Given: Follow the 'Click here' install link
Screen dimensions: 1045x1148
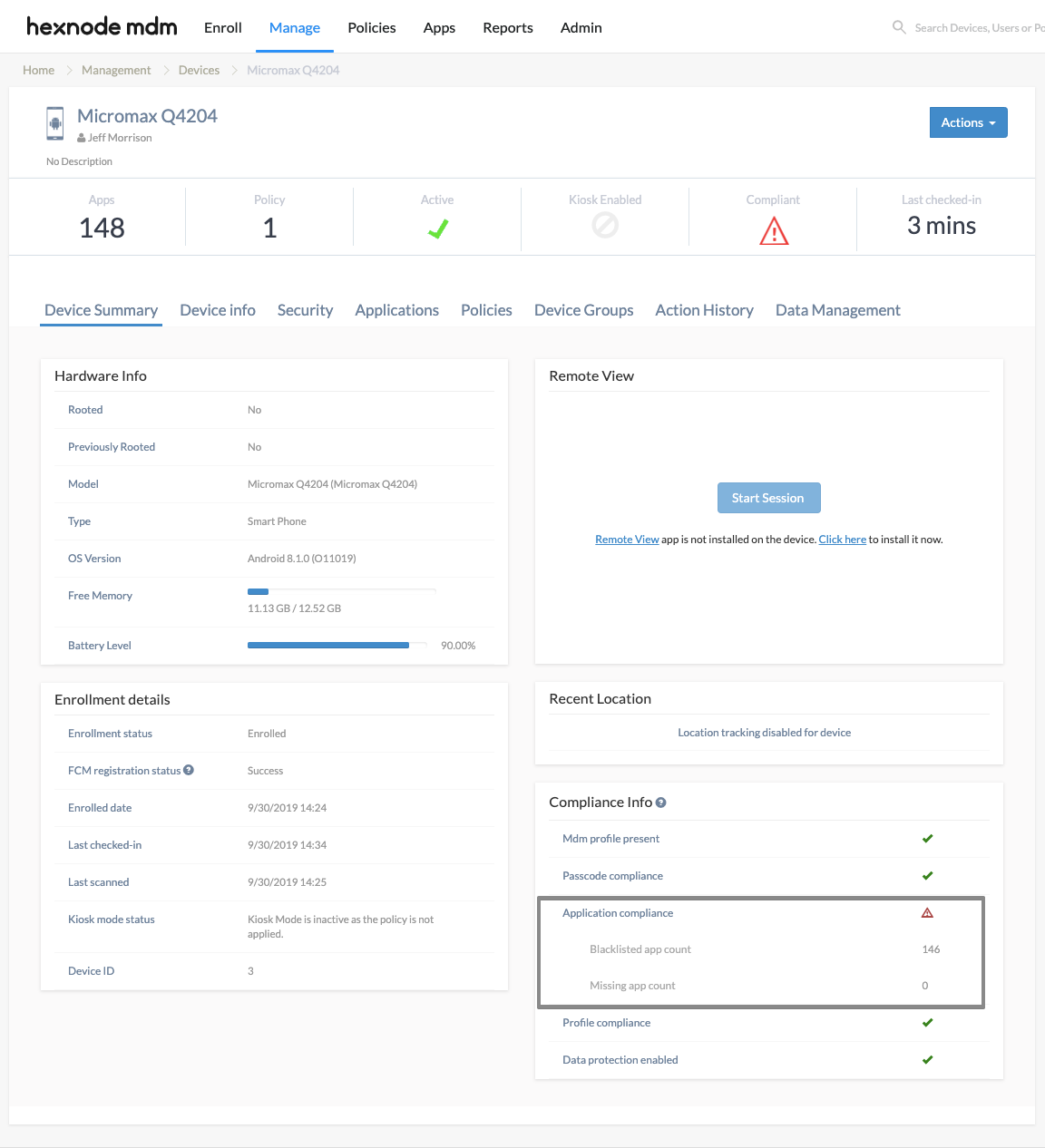Looking at the screenshot, I should [x=843, y=540].
